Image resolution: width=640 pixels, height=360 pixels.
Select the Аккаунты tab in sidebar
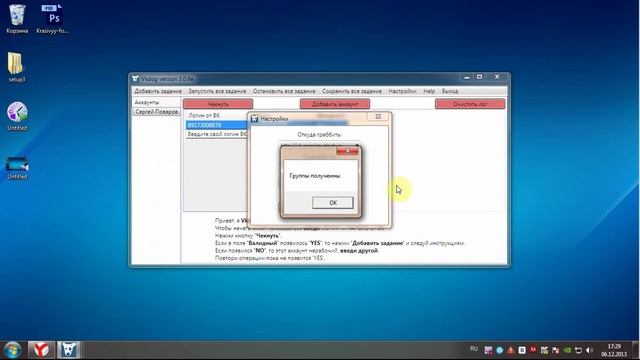(147, 102)
